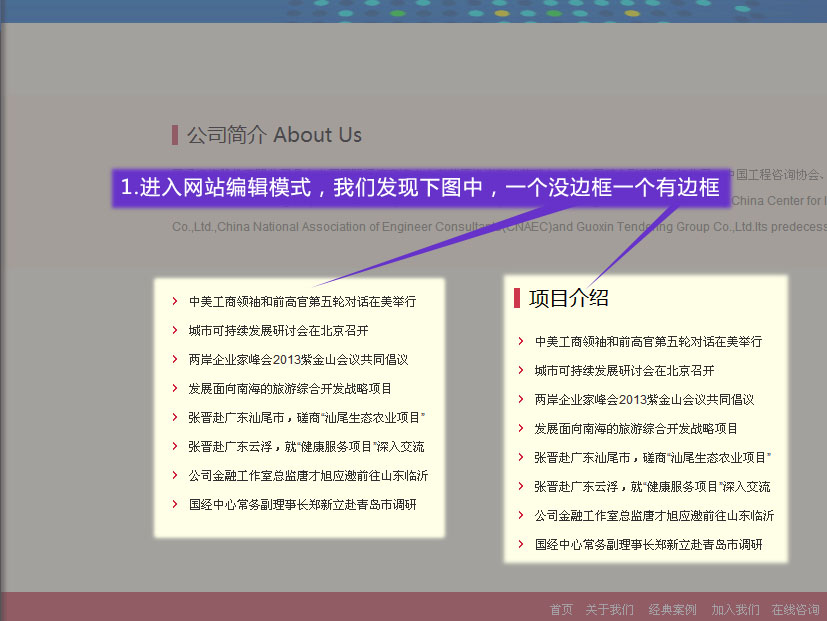The height and width of the screenshot is (621, 827).
Task: Click the 公司简介 About Us heading
Action: pyautogui.click(x=274, y=135)
